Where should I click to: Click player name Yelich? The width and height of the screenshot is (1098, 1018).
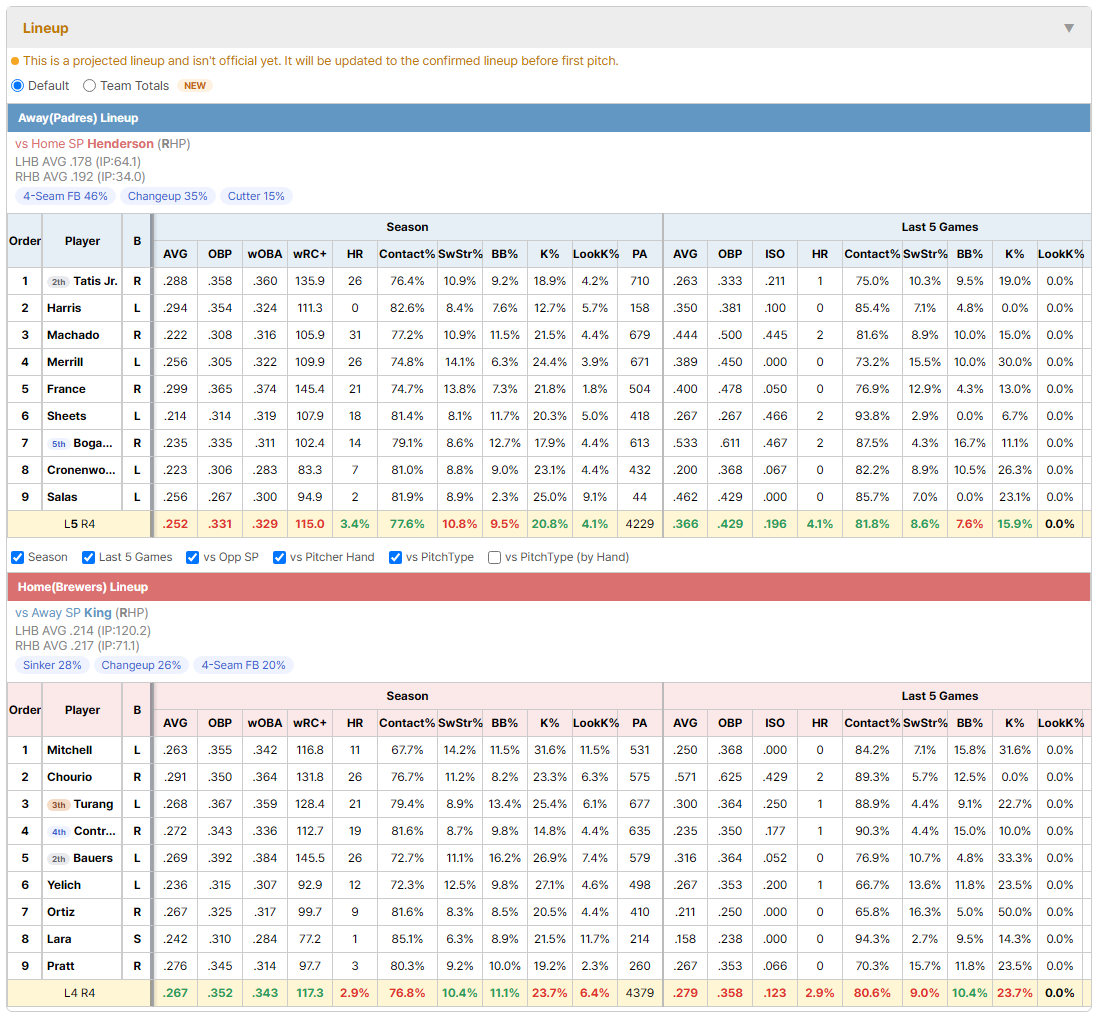64,886
